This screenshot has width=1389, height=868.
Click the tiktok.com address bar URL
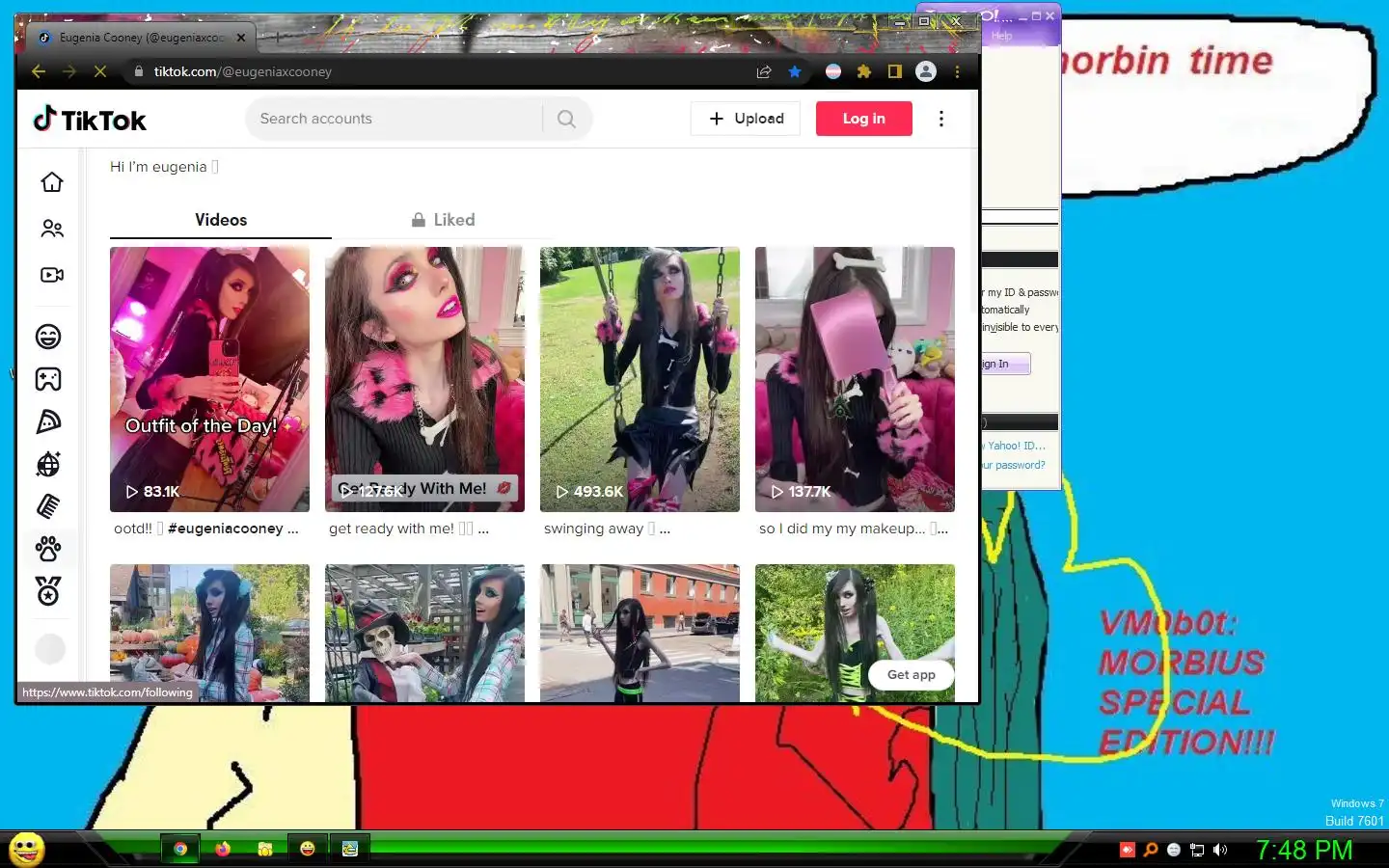(x=243, y=71)
